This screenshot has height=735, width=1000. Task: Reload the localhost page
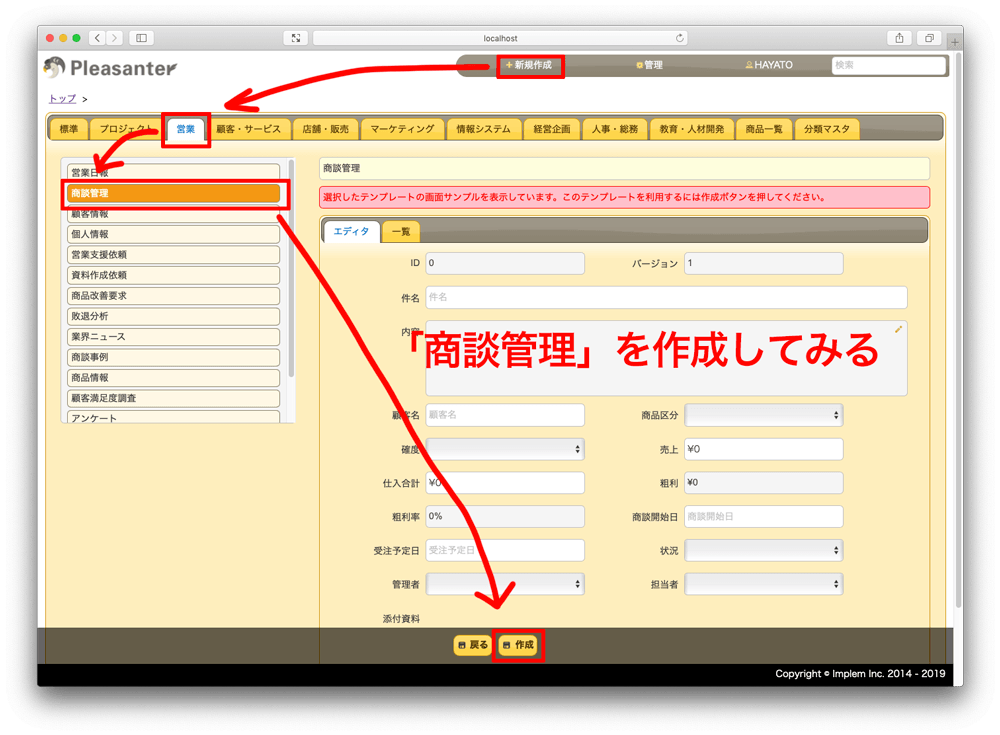(680, 38)
